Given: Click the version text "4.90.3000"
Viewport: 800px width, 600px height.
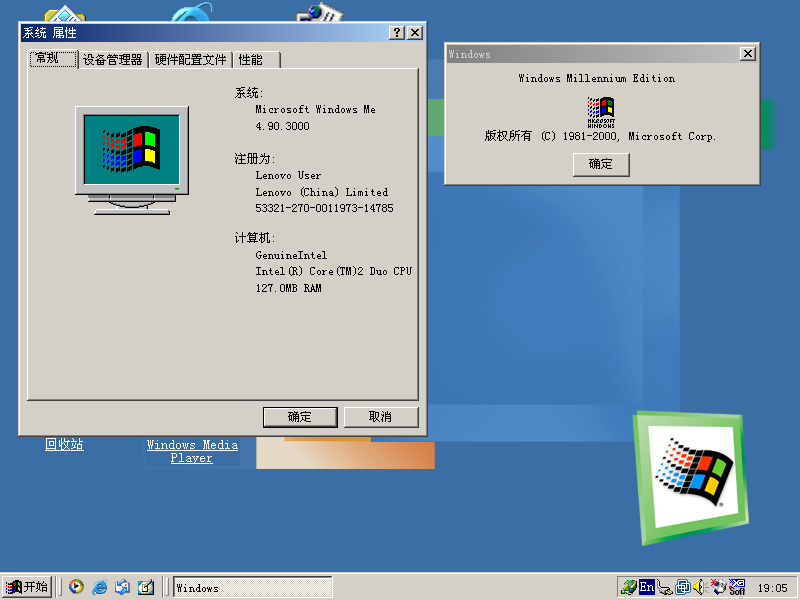Looking at the screenshot, I should (282, 126).
